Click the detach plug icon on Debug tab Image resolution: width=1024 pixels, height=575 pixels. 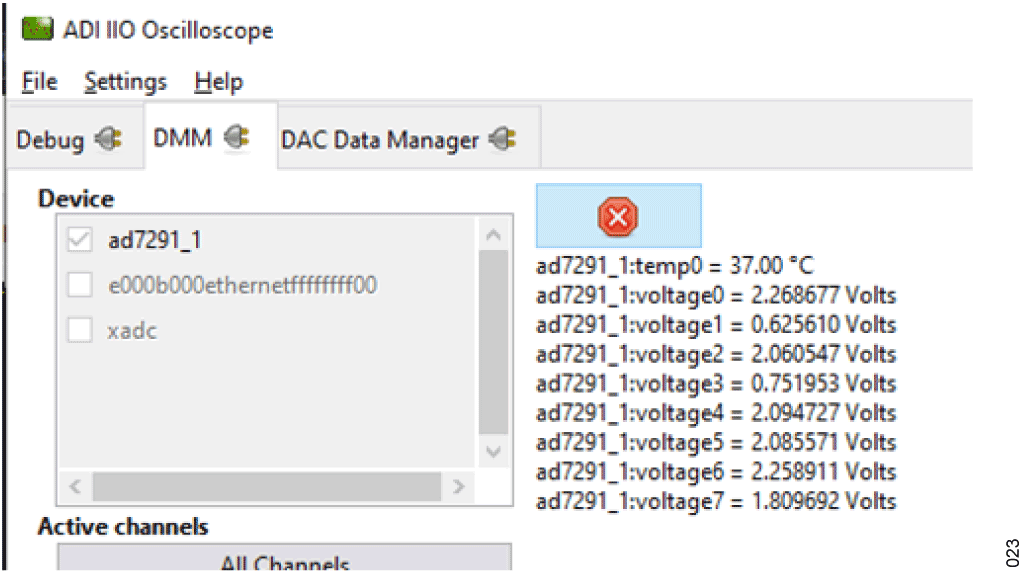coord(108,139)
